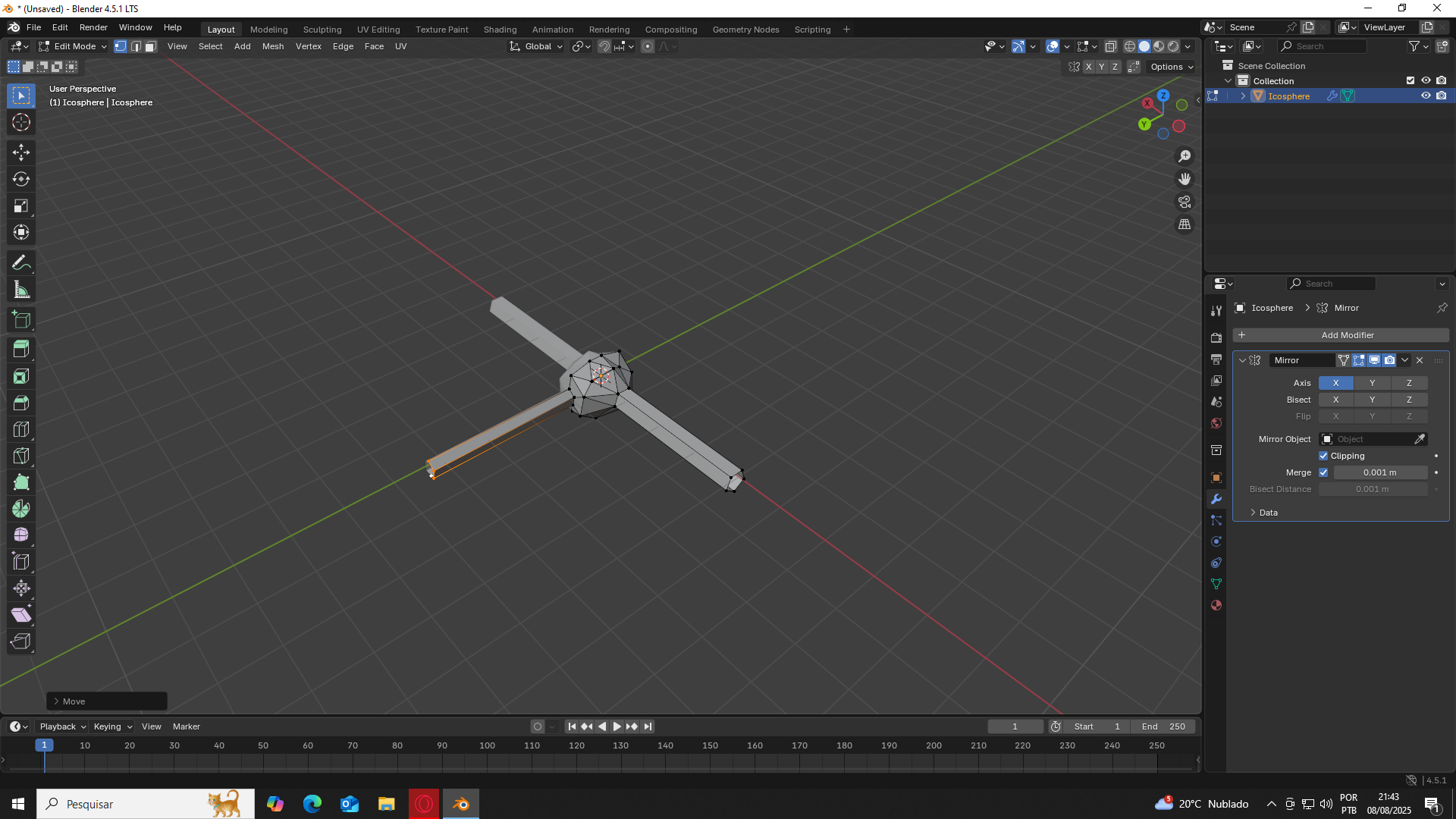This screenshot has width=1456, height=819.
Task: Click the Merge distance 0.001 m field
Action: pyautogui.click(x=1379, y=472)
